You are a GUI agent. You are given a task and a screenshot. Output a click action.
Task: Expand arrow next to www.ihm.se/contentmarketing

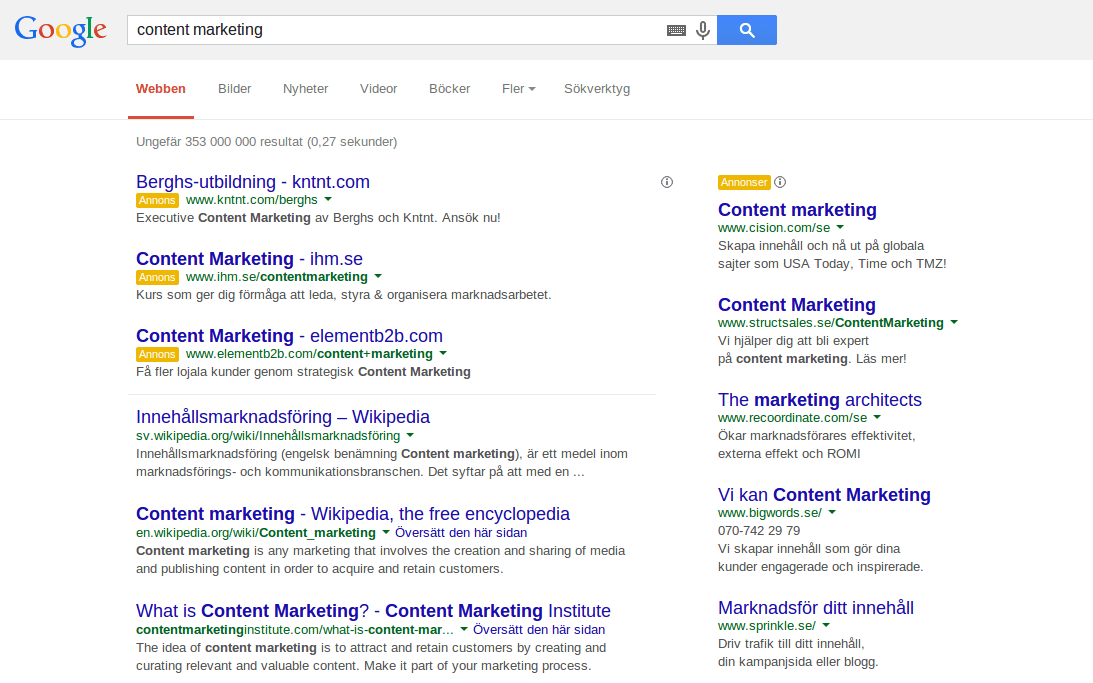tap(379, 277)
